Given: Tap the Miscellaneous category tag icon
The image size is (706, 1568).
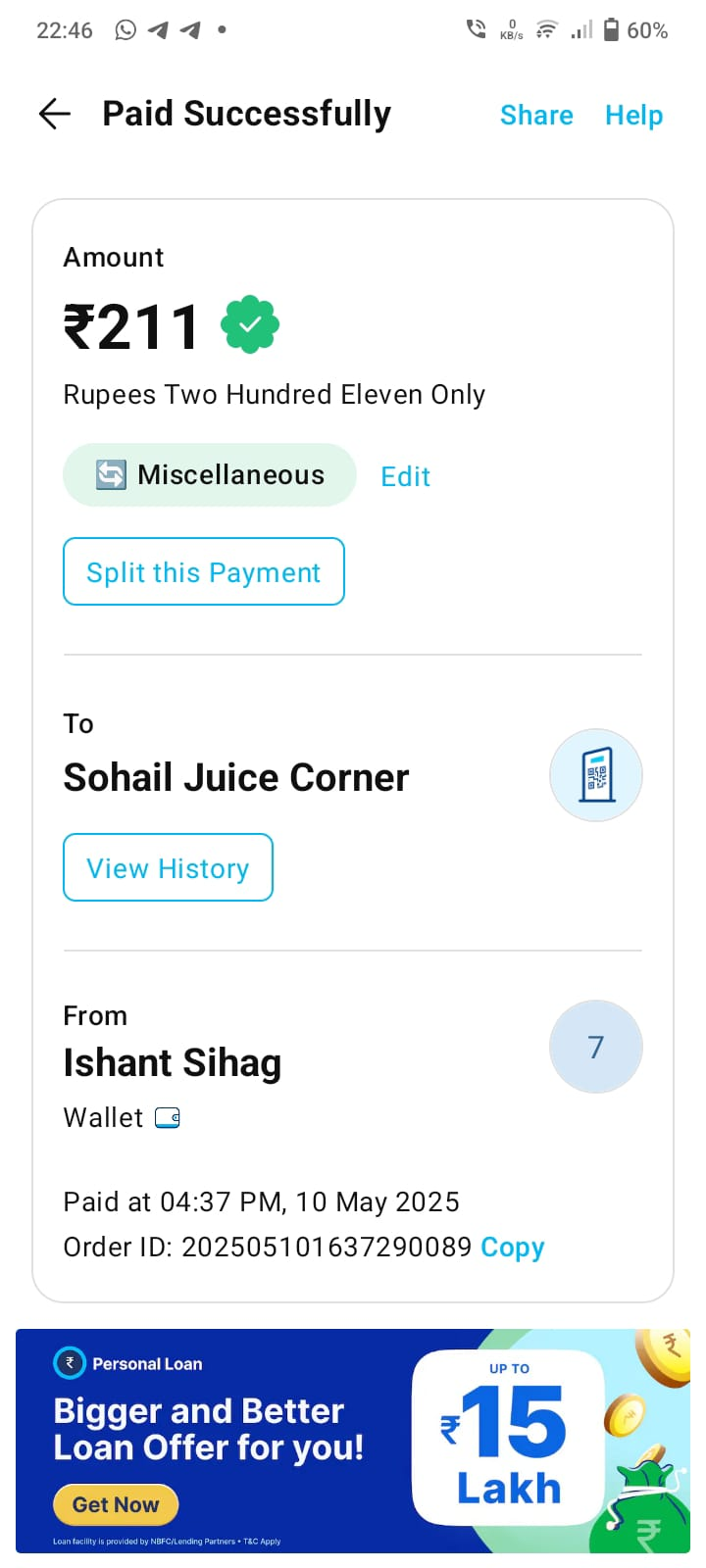Looking at the screenshot, I should [111, 475].
